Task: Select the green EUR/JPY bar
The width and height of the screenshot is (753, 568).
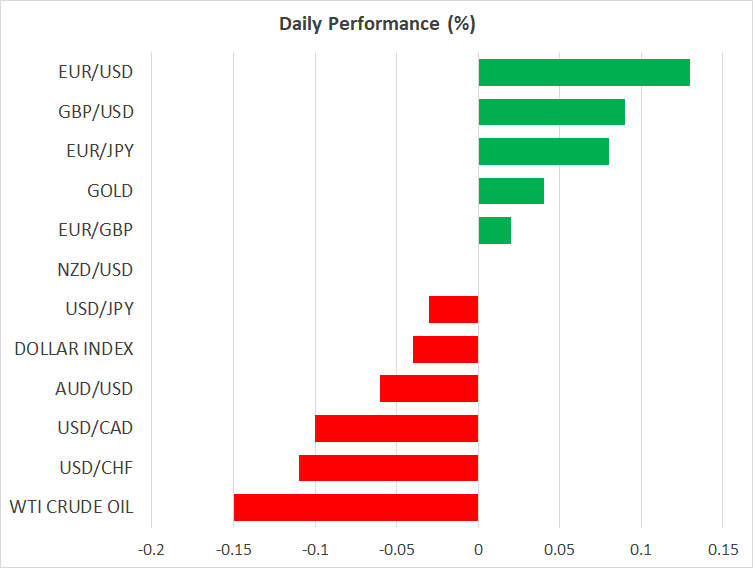Action: 543,151
